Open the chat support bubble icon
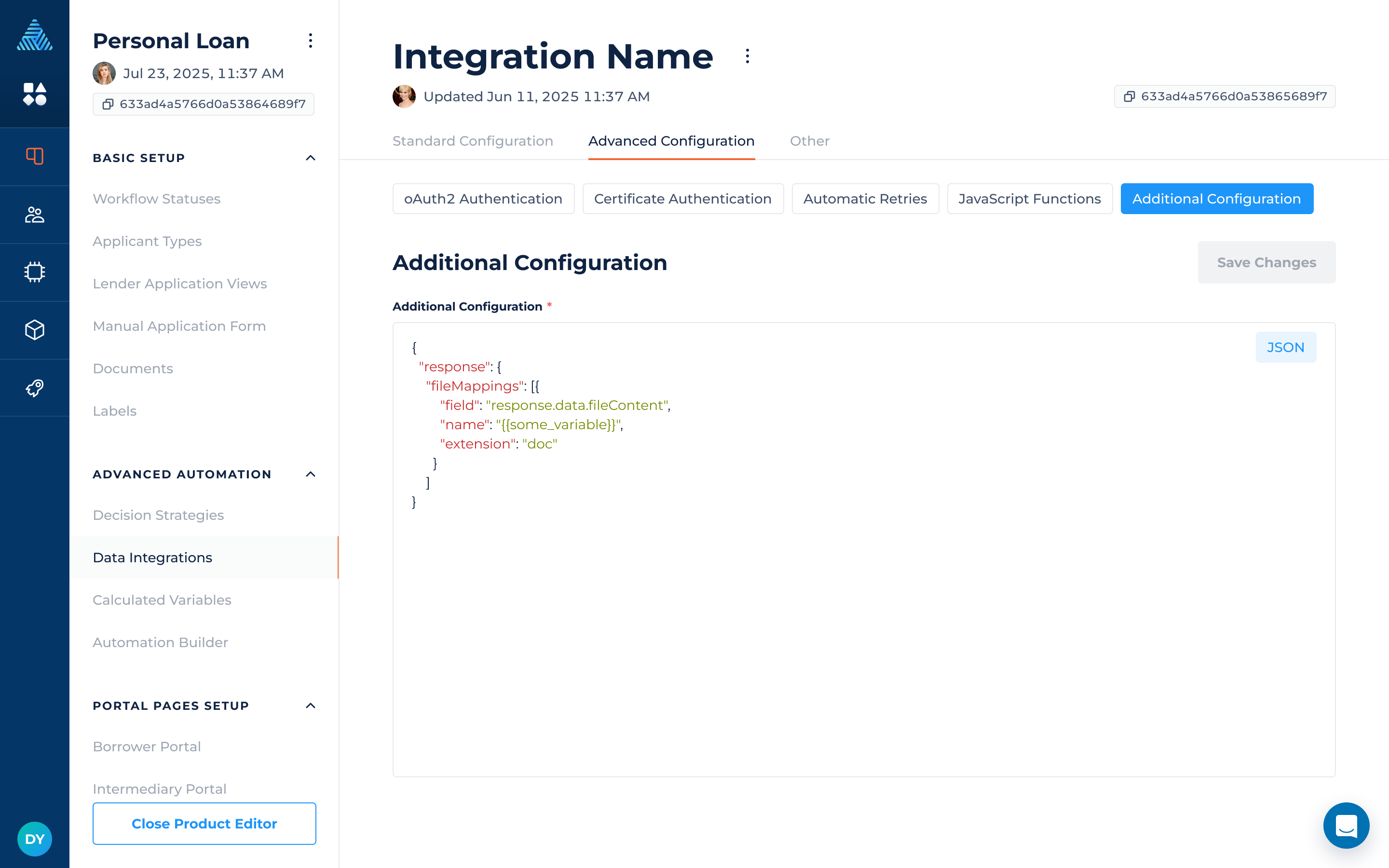The width and height of the screenshot is (1389, 868). tap(1346, 826)
